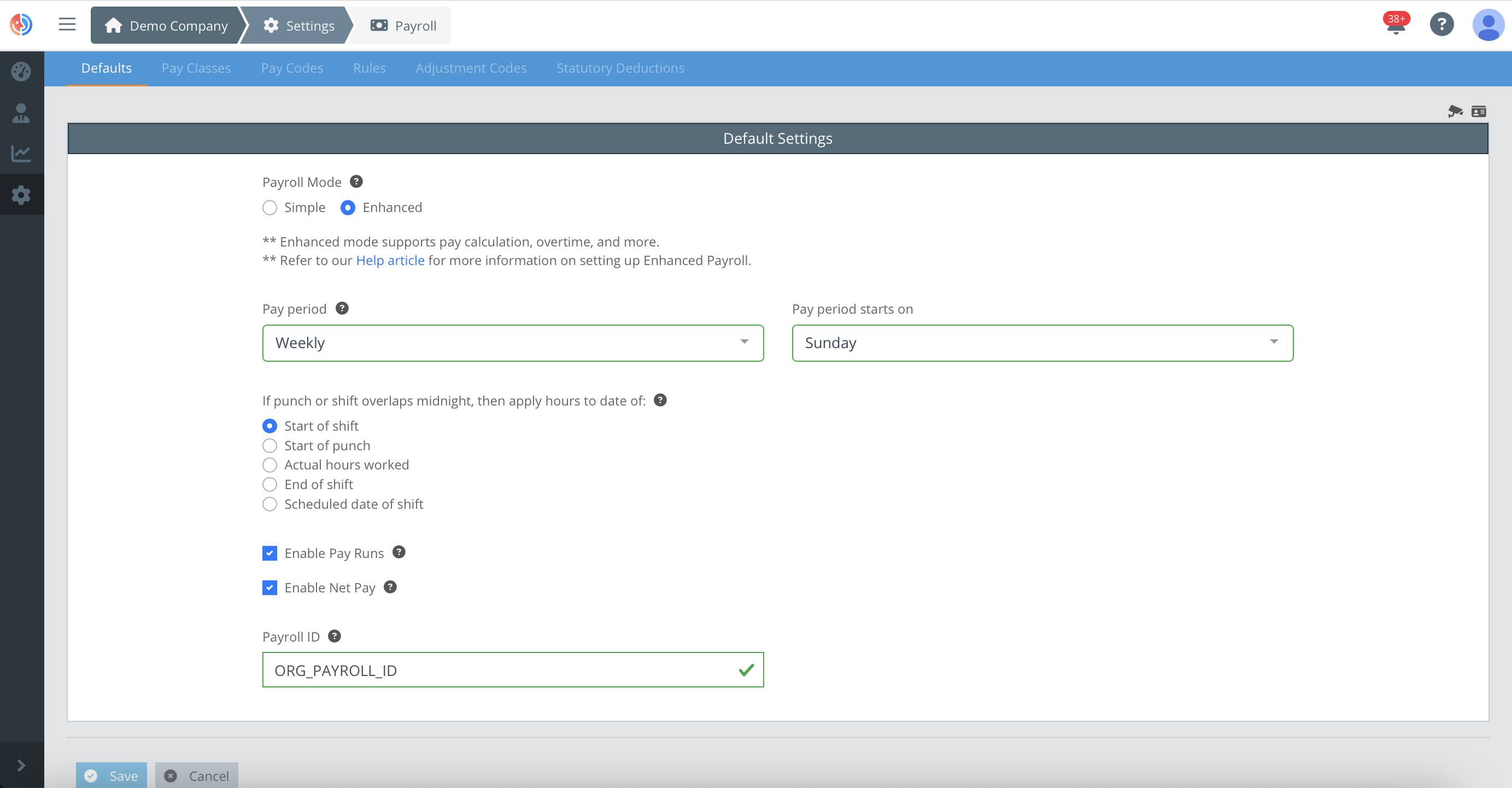Viewport: 1512px width, 788px height.
Task: Open the employees person icon in sidebar
Action: [x=21, y=113]
